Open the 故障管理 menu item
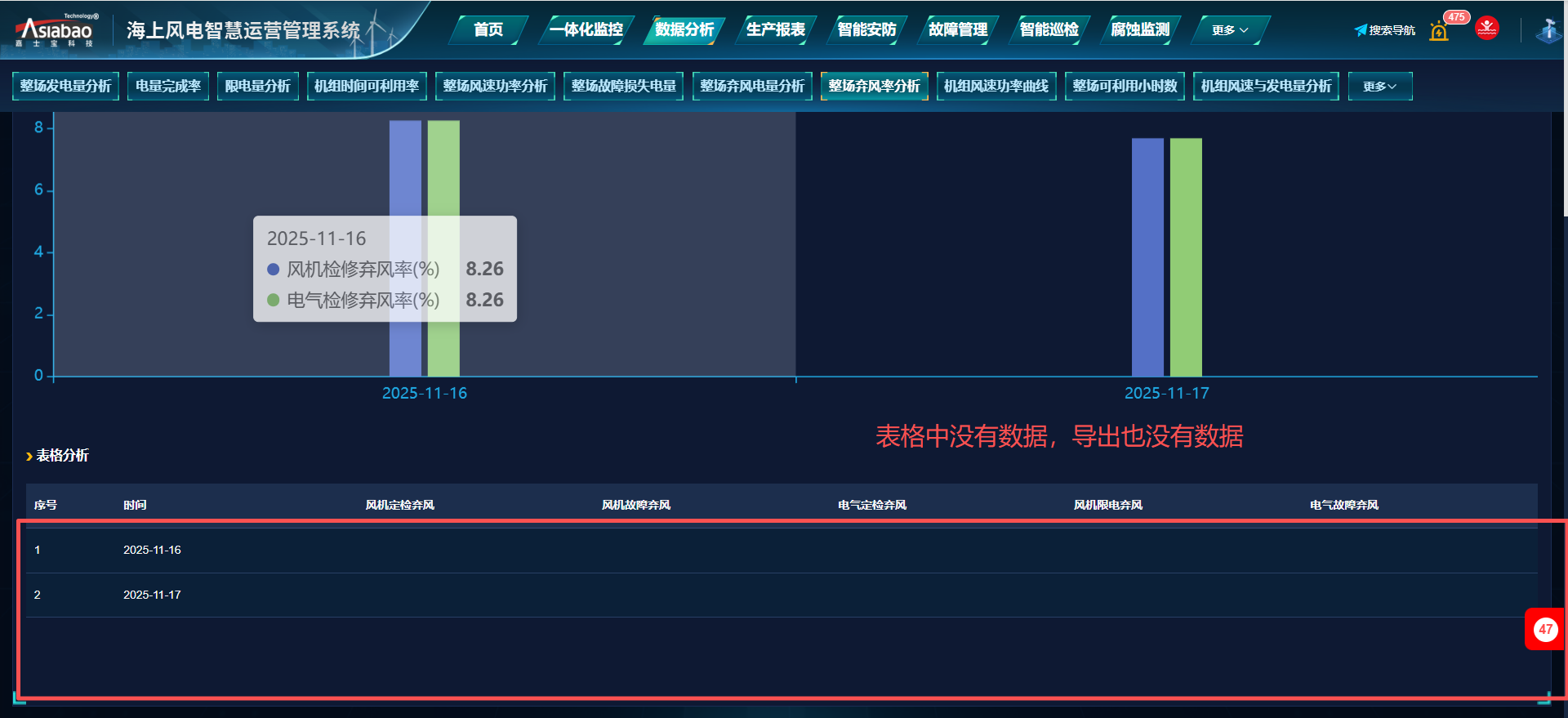The image size is (1568, 718). click(x=958, y=30)
